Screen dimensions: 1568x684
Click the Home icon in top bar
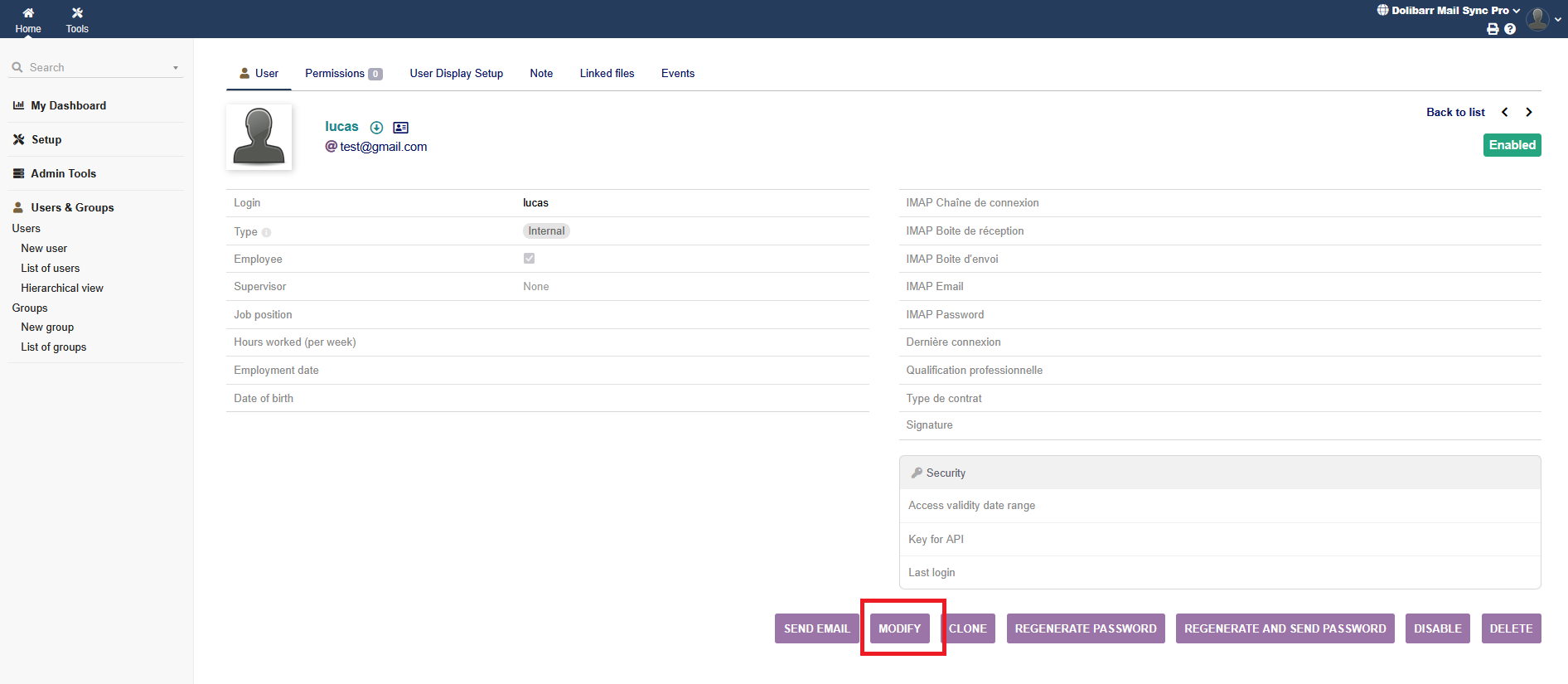[27, 13]
